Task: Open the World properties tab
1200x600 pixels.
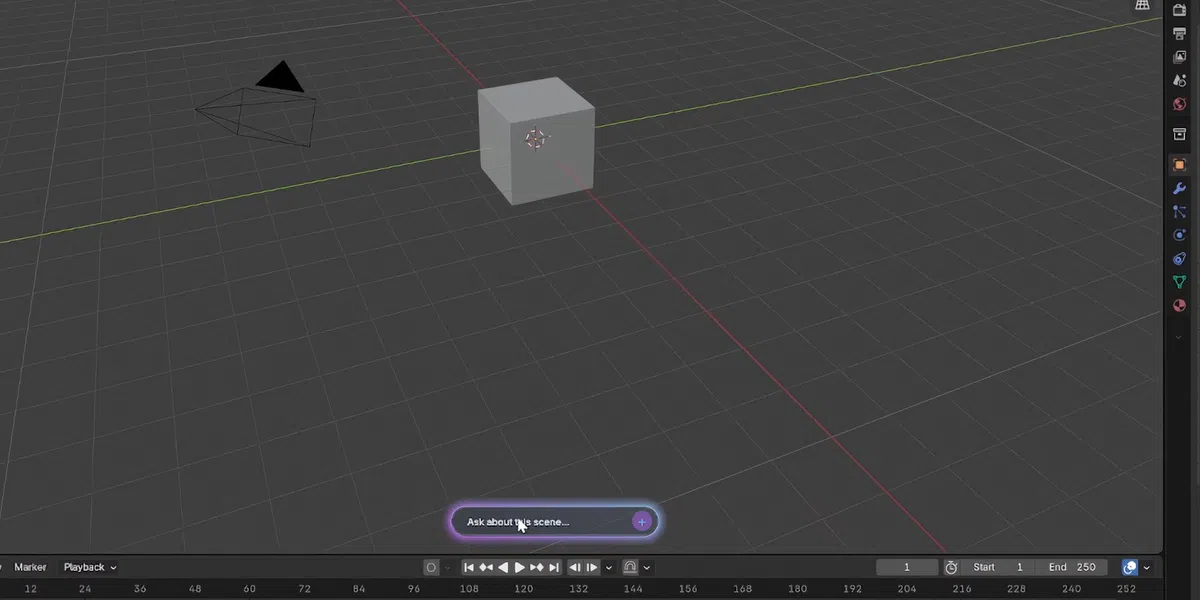Action: click(1179, 105)
